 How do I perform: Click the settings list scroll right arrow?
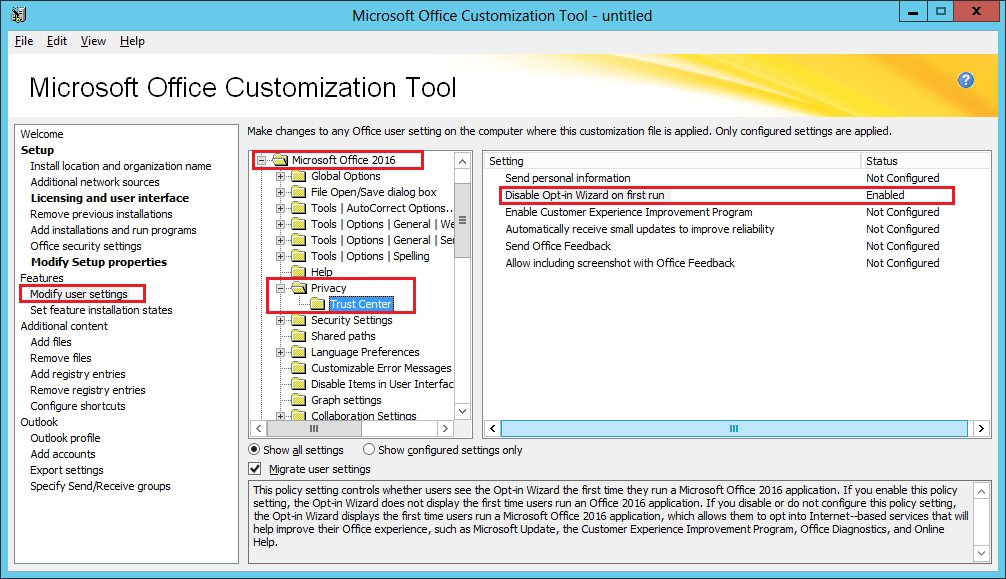click(981, 428)
